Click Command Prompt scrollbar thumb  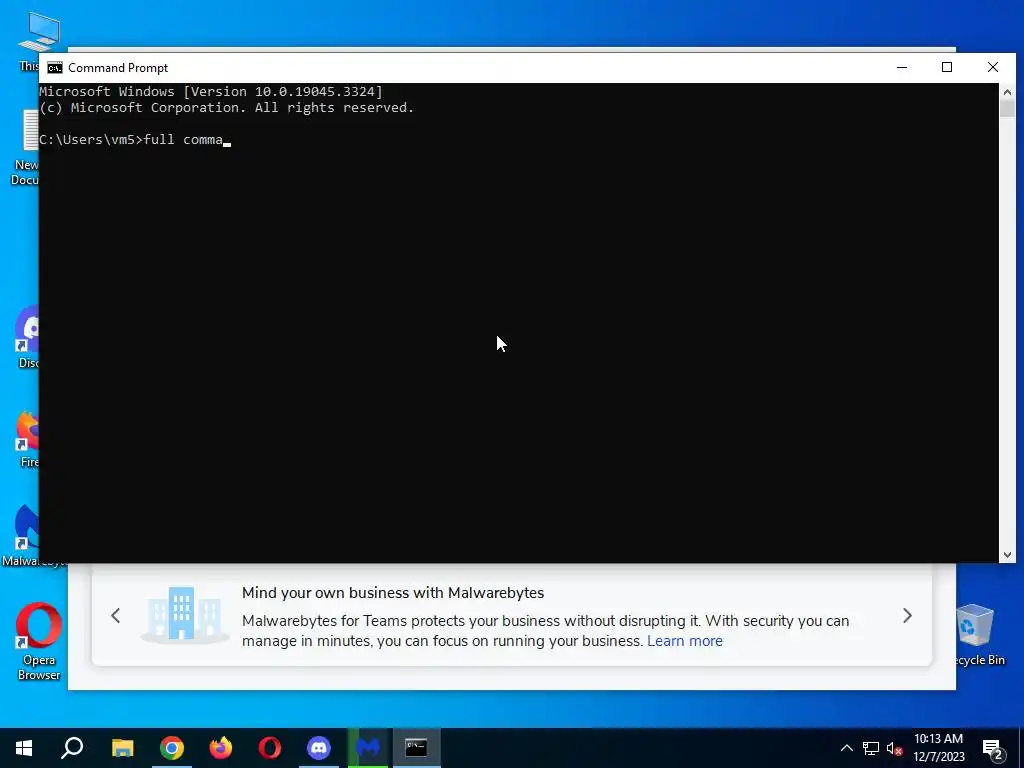click(x=1007, y=108)
